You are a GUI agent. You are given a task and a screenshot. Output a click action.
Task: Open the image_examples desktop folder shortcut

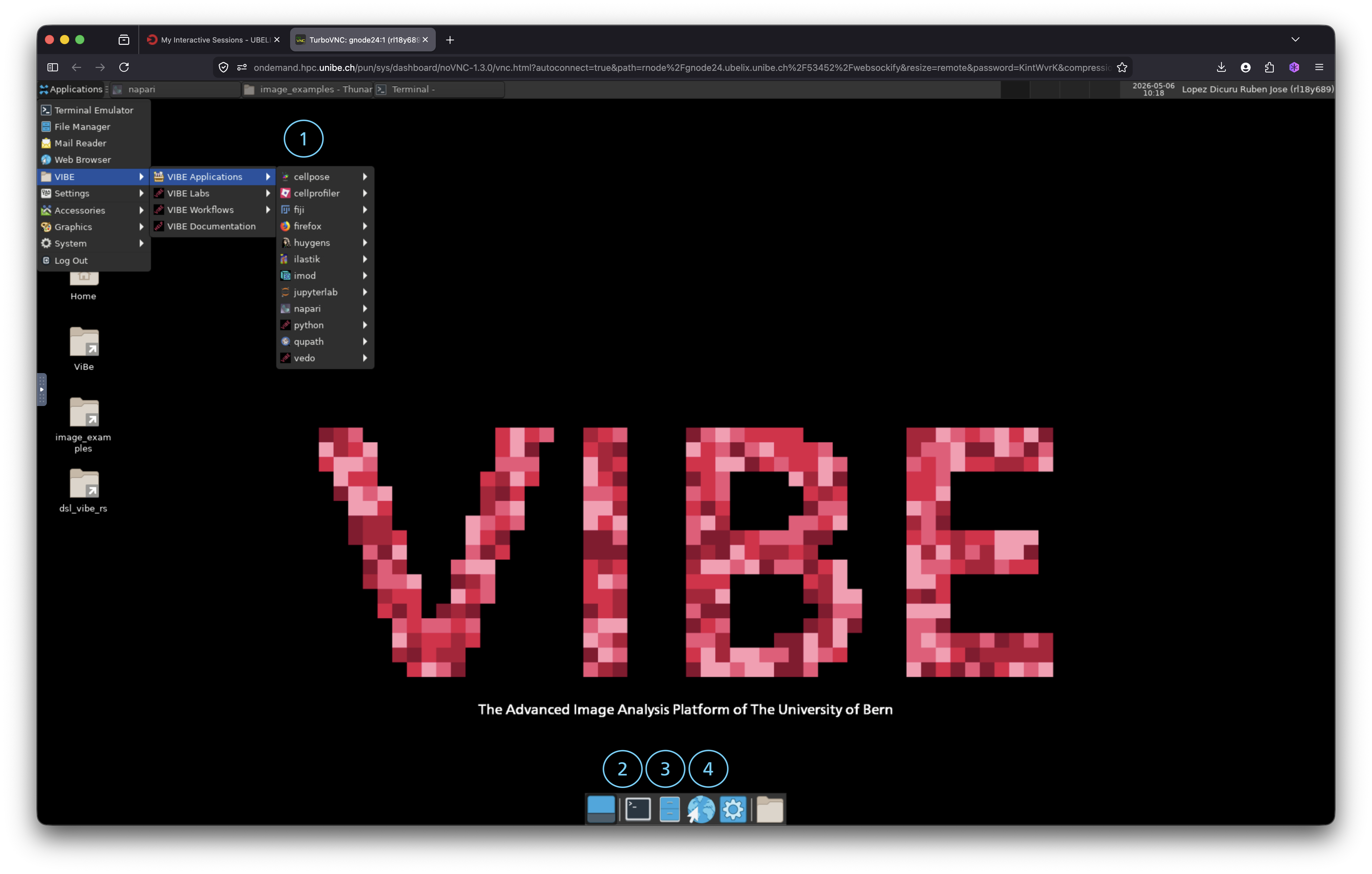coord(83,425)
